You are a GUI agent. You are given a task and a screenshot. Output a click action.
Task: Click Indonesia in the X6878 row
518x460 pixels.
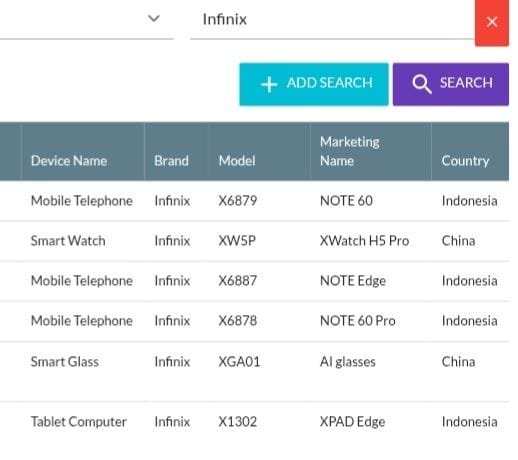(x=469, y=321)
